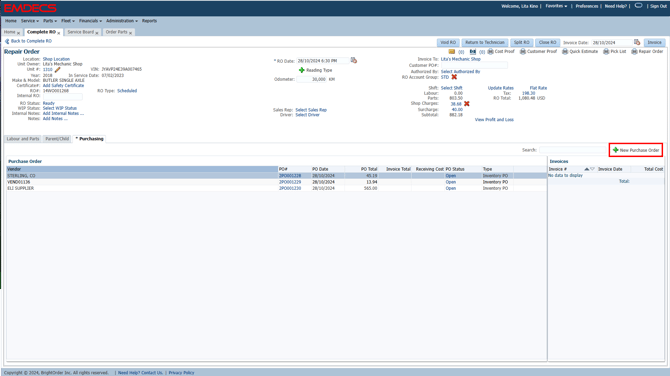
Task: Click the pencil icon beside Unit number
Action: click(57, 69)
